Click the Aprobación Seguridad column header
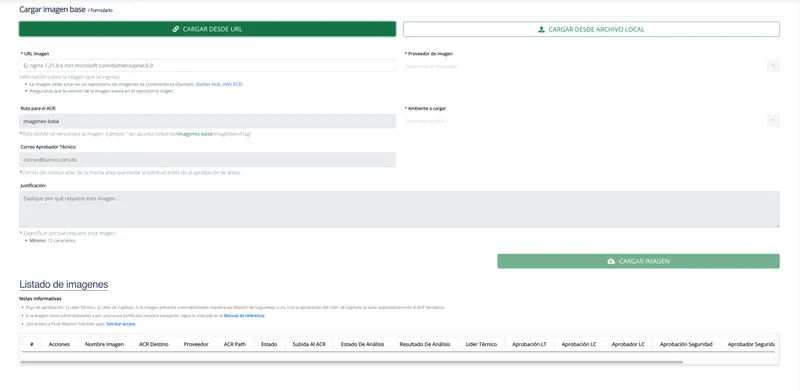Image resolution: width=800 pixels, height=391 pixels. (x=686, y=345)
